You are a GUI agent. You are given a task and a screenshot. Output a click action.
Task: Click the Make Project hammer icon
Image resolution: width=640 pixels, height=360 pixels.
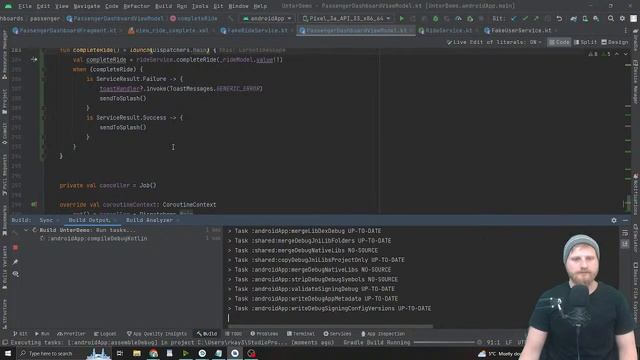231,19
